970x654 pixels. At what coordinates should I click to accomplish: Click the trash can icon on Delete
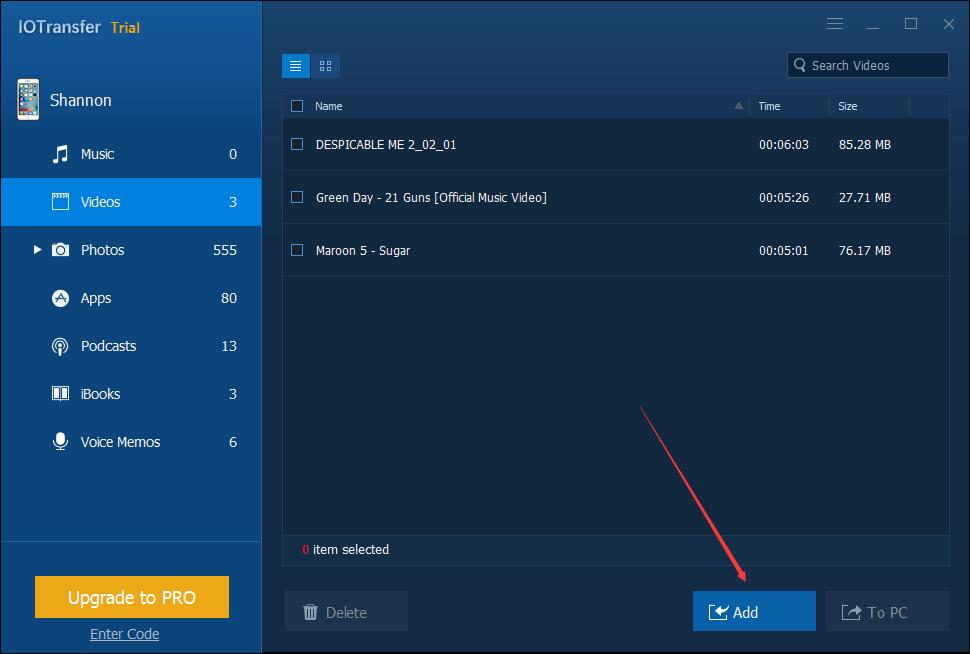pos(310,612)
